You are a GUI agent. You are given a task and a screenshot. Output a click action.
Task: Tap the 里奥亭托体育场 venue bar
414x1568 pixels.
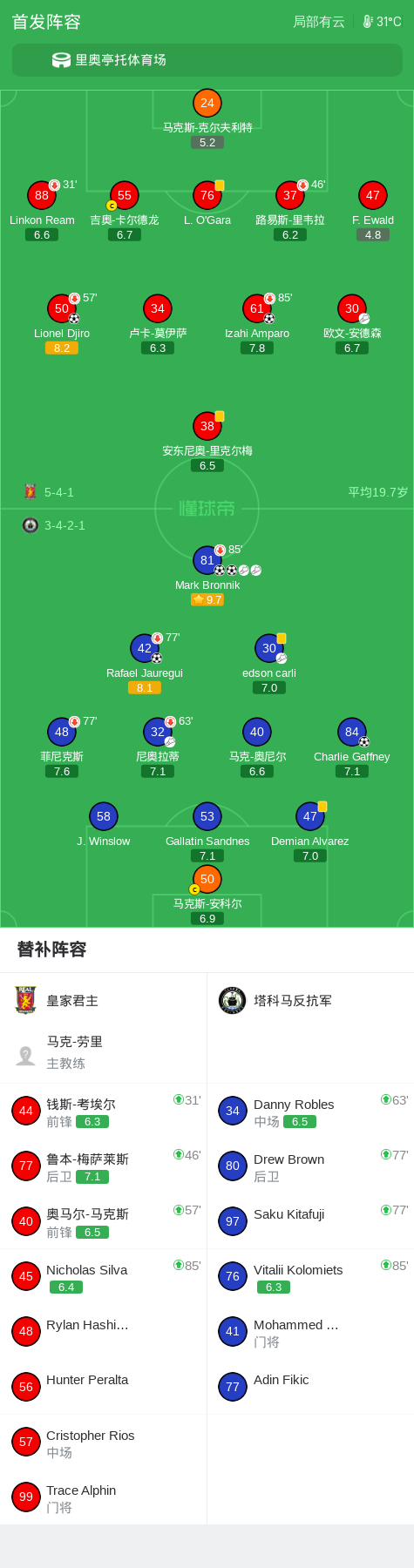click(x=207, y=60)
